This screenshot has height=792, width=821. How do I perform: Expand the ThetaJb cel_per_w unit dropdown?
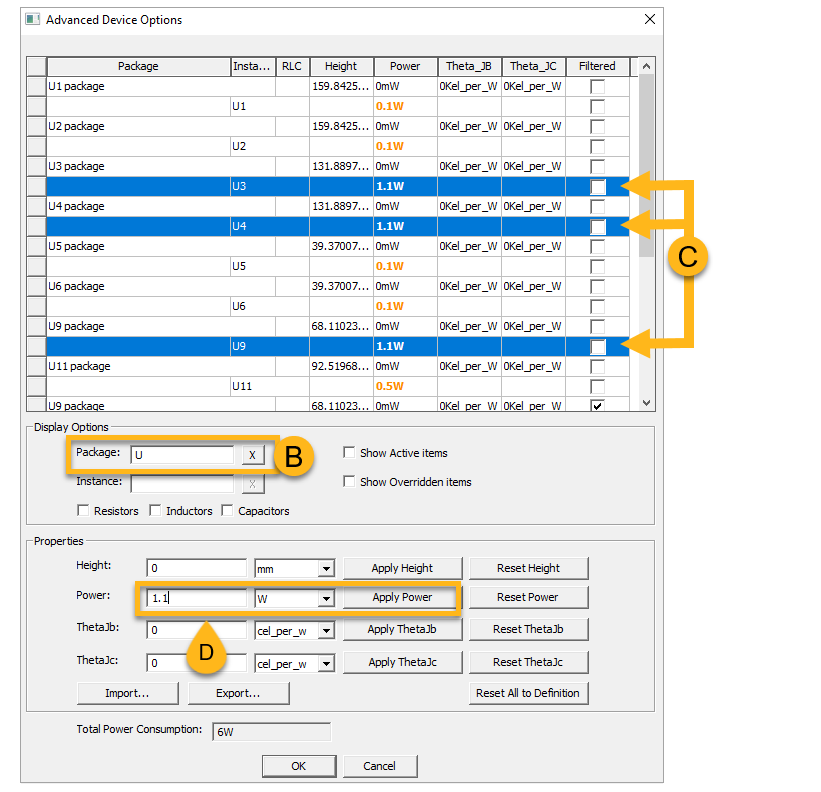pos(325,631)
